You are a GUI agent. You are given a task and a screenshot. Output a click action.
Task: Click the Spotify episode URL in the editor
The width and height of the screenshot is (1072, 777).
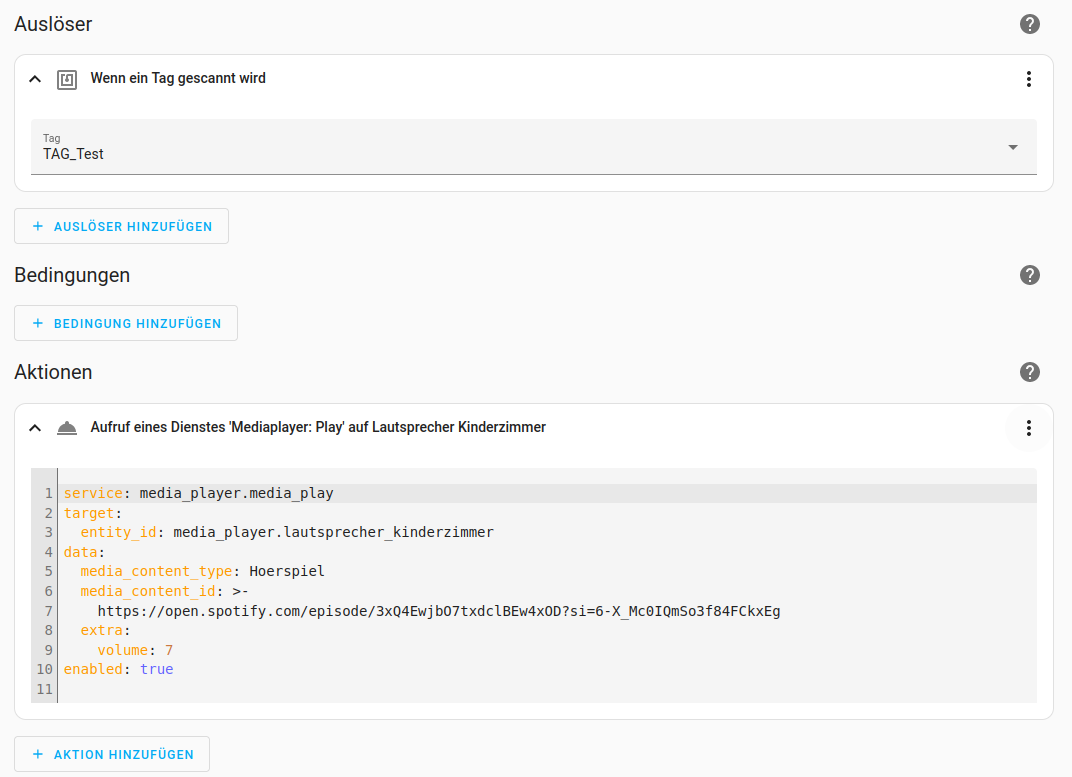pyautogui.click(x=438, y=611)
